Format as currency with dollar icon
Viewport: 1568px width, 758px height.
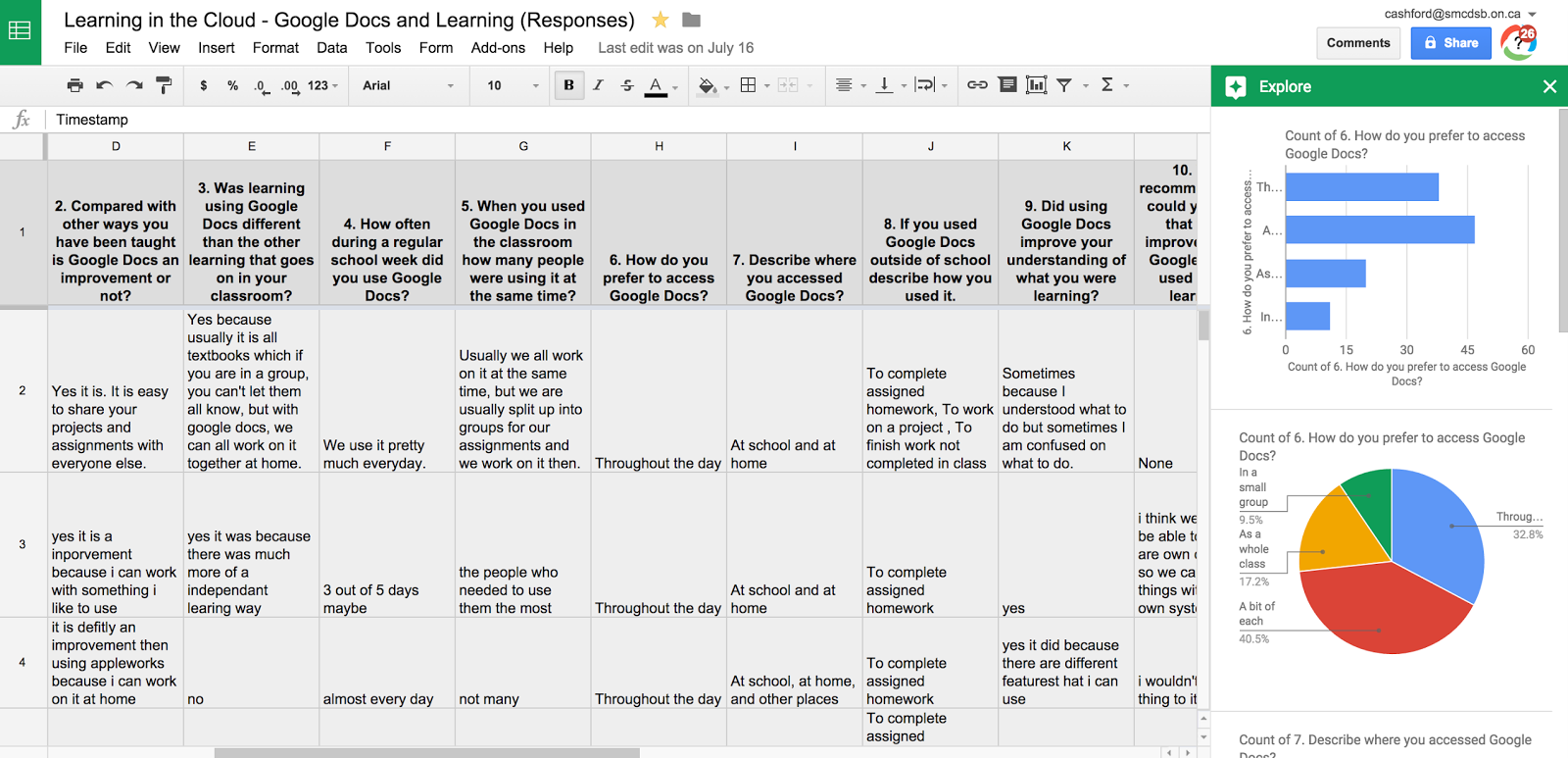[204, 85]
